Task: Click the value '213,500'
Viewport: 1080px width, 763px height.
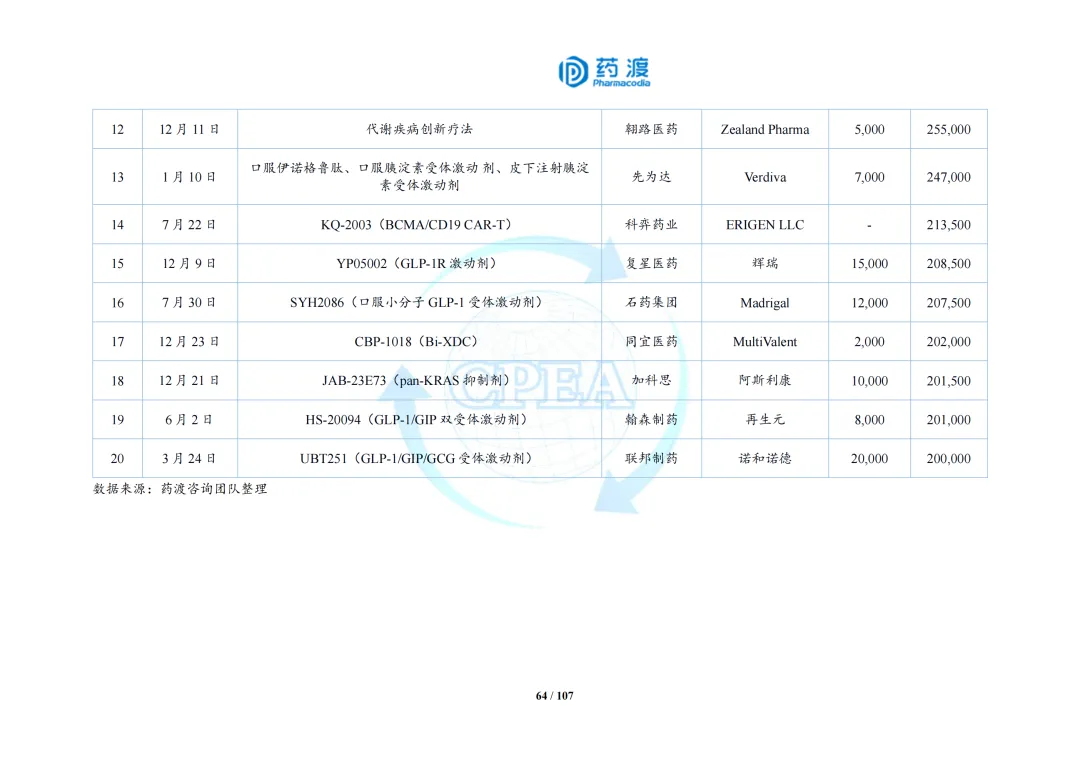Action: [x=948, y=224]
